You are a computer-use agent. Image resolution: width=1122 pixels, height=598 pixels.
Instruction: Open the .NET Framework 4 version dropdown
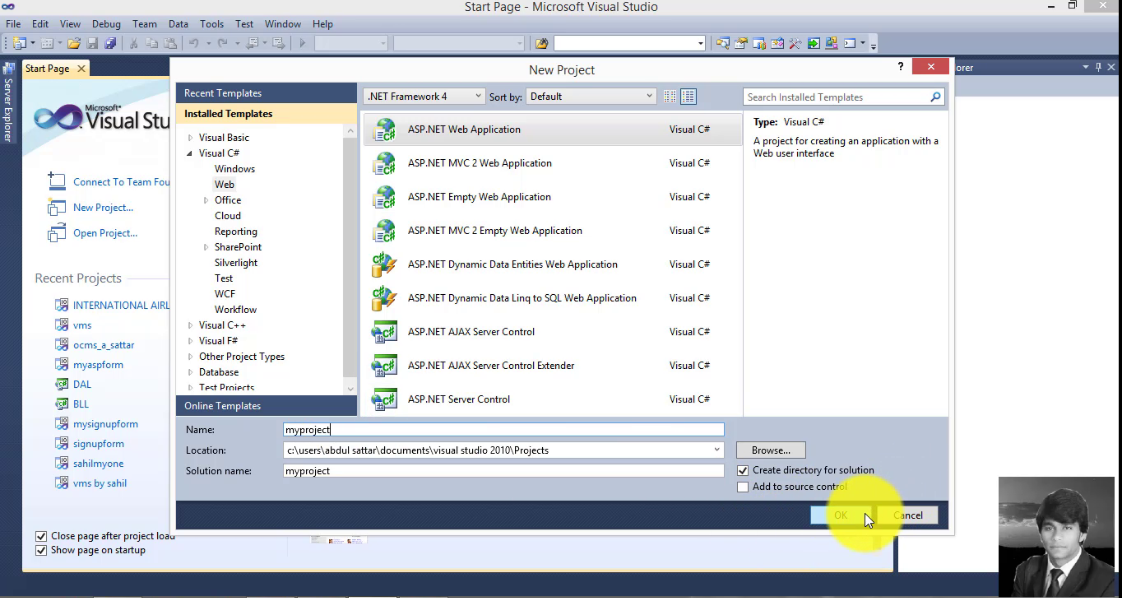[x=424, y=97]
